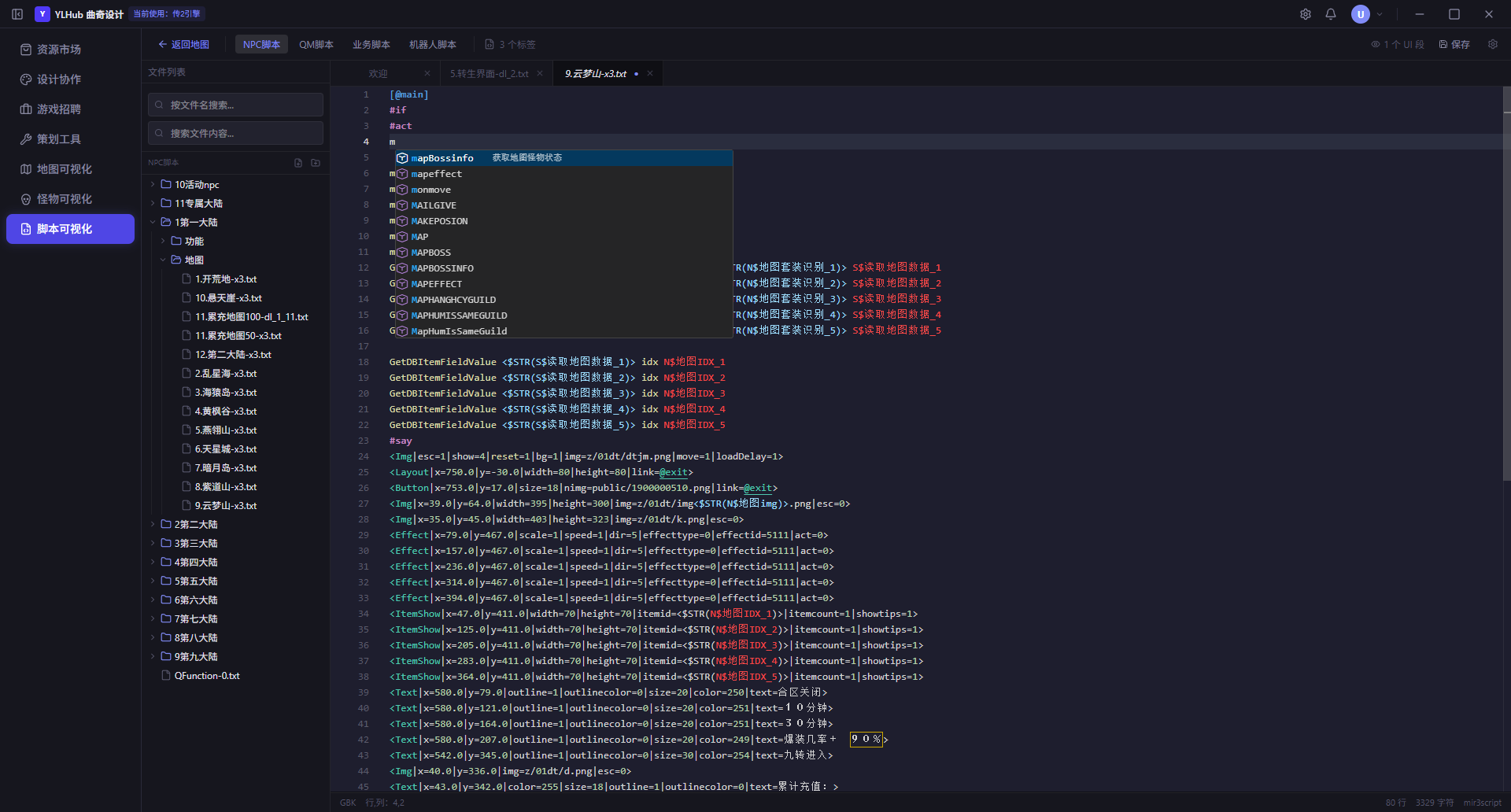This screenshot has height=812, width=1511.
Task: Open 游戏招聘 in sidebar
Action: click(x=70, y=109)
